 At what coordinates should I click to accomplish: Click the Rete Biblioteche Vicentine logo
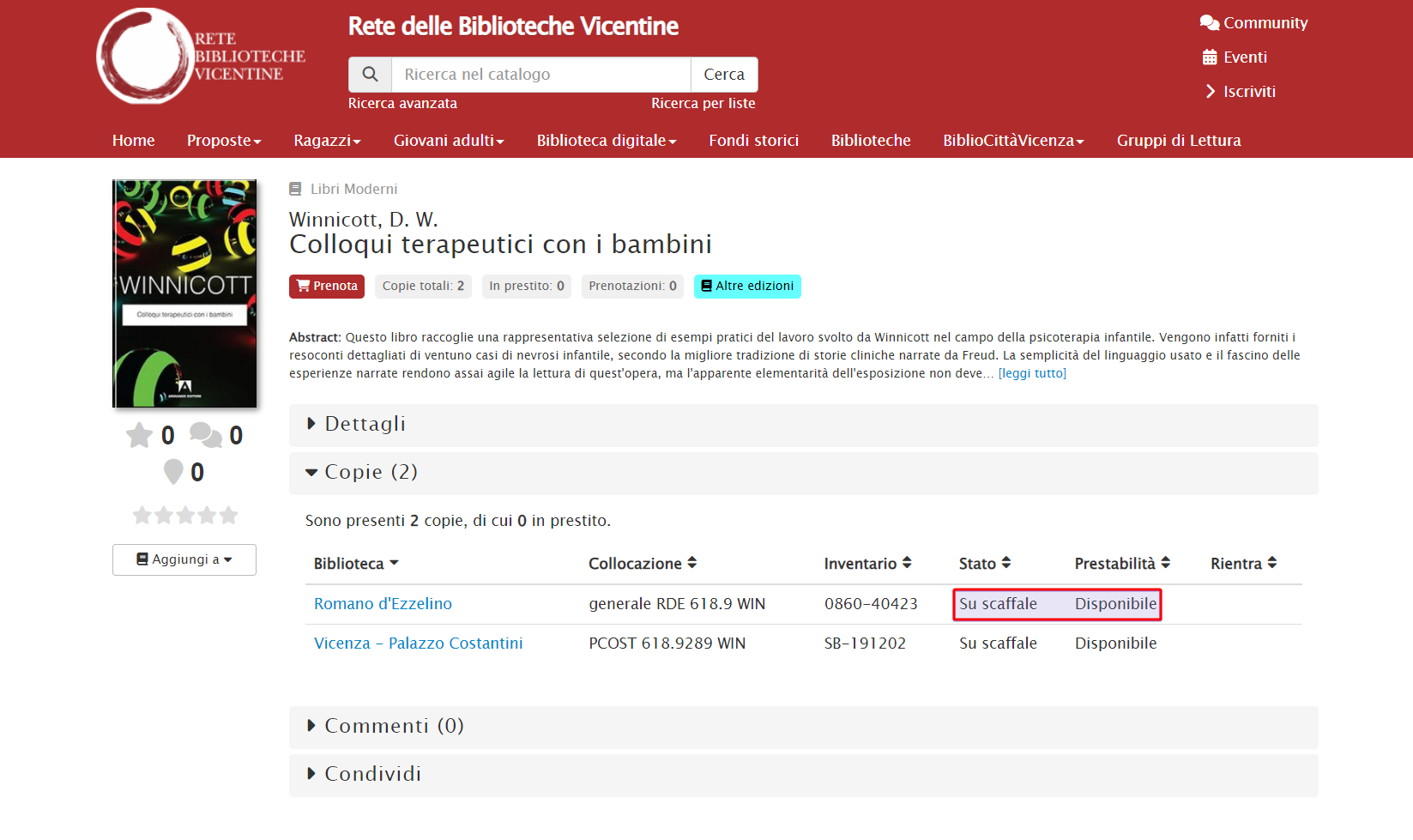pyautogui.click(x=201, y=57)
